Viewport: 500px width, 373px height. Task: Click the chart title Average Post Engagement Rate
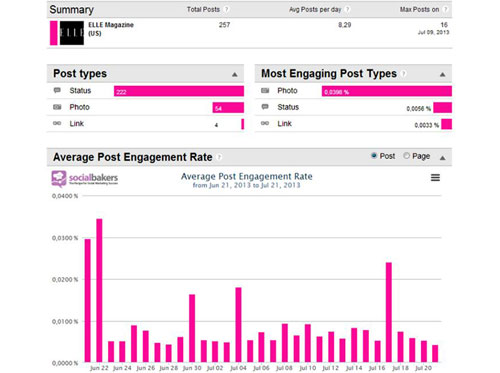247,176
